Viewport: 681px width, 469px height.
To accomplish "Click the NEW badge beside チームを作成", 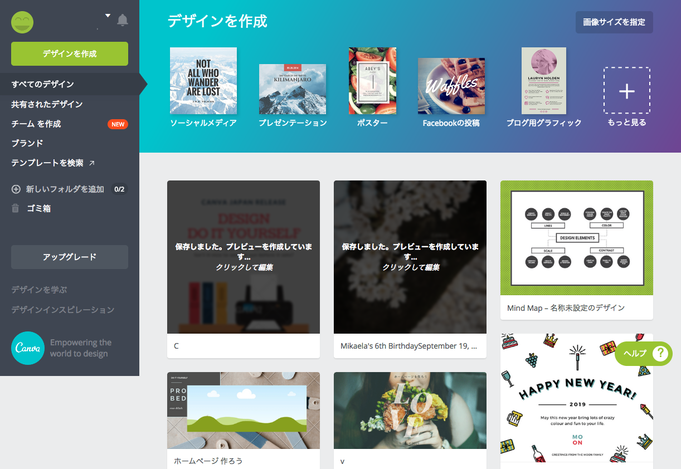I will (x=118, y=124).
